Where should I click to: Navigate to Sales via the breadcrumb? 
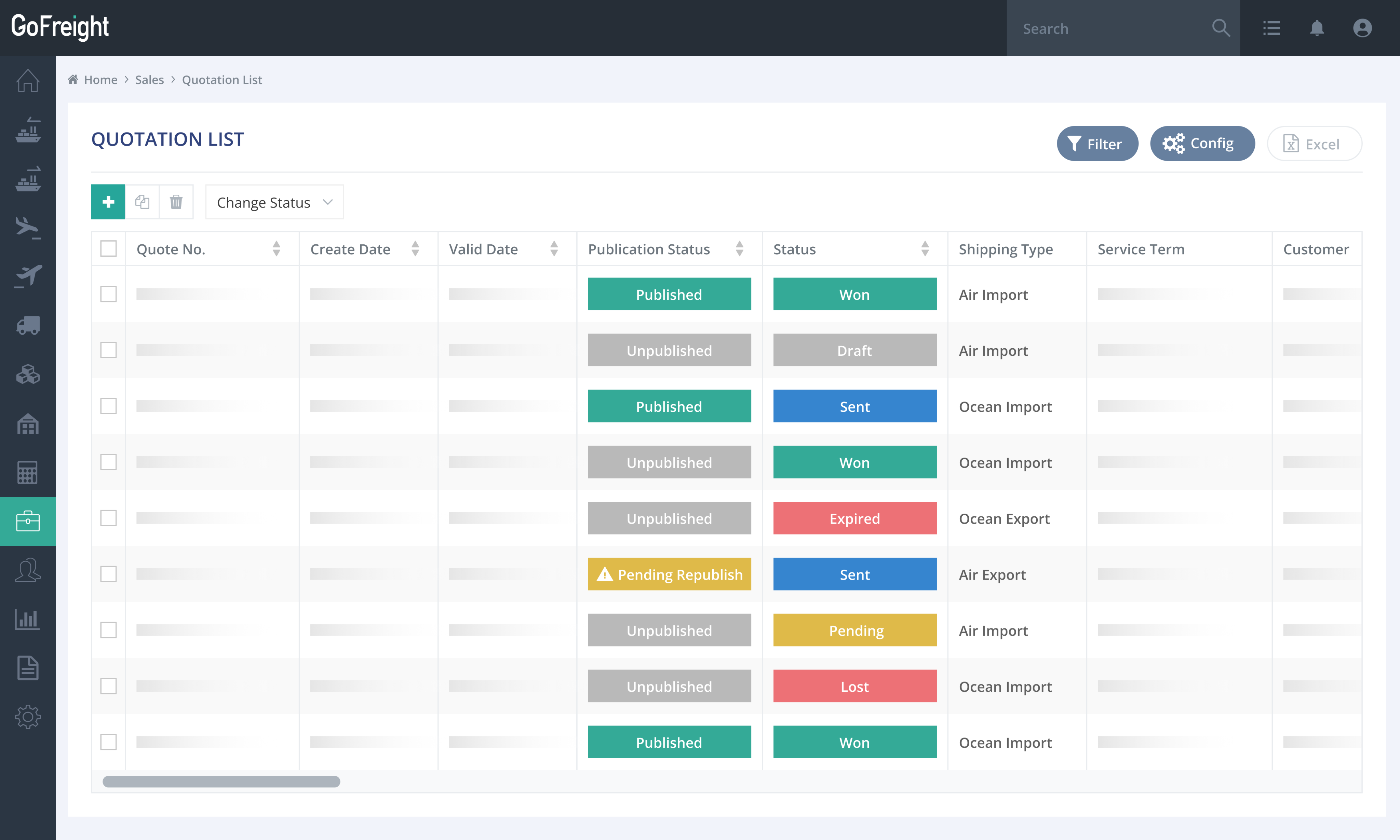149,79
